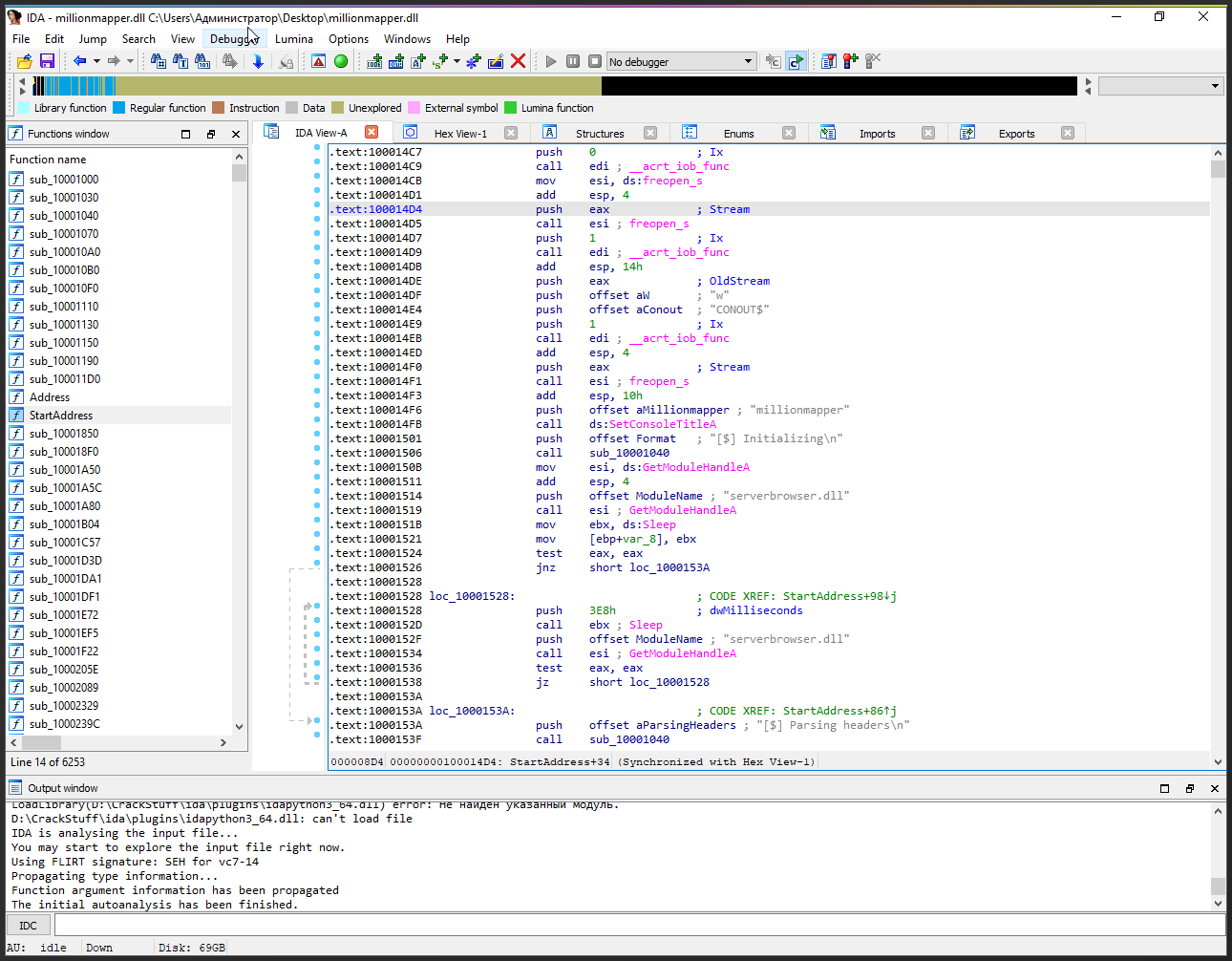Click the blue down arrow toolbar icon
Screen dimensions: 1232x961
258,61
